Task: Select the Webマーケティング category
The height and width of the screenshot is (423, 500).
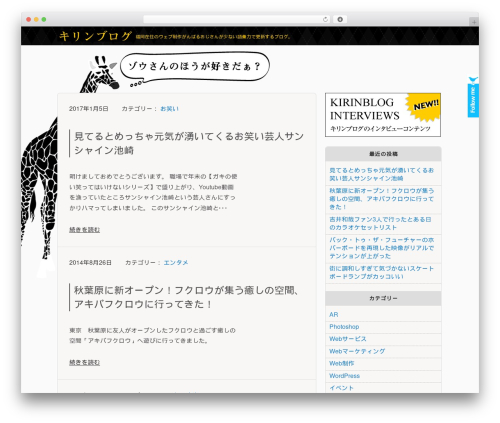Action: [x=357, y=351]
